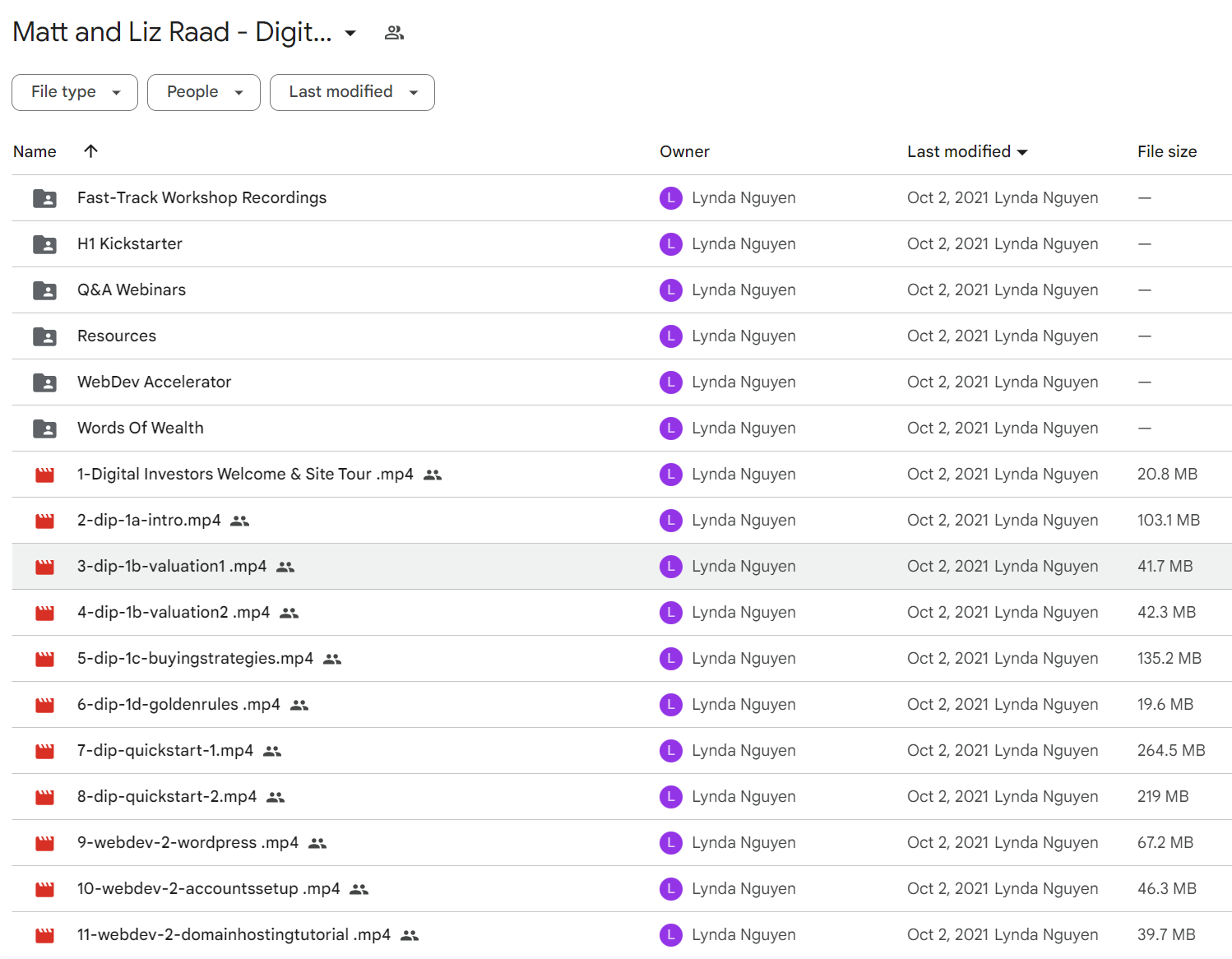Click video icon for 1-Digital Investors Welcome
The height and width of the screenshot is (959, 1232).
pyautogui.click(x=44, y=475)
